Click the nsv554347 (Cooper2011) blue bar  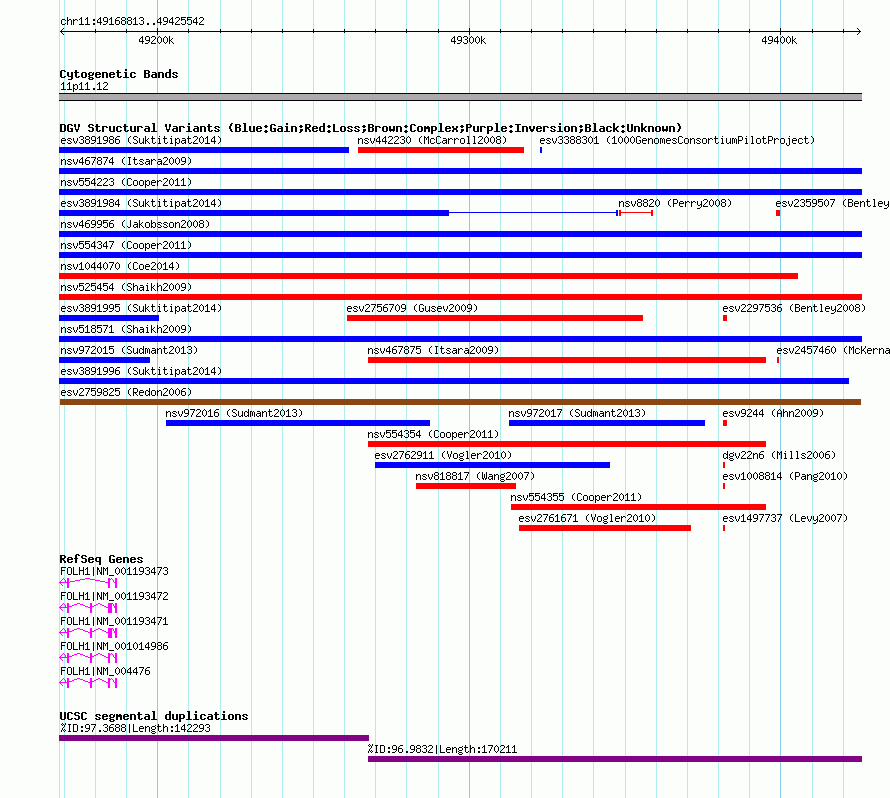click(460, 255)
